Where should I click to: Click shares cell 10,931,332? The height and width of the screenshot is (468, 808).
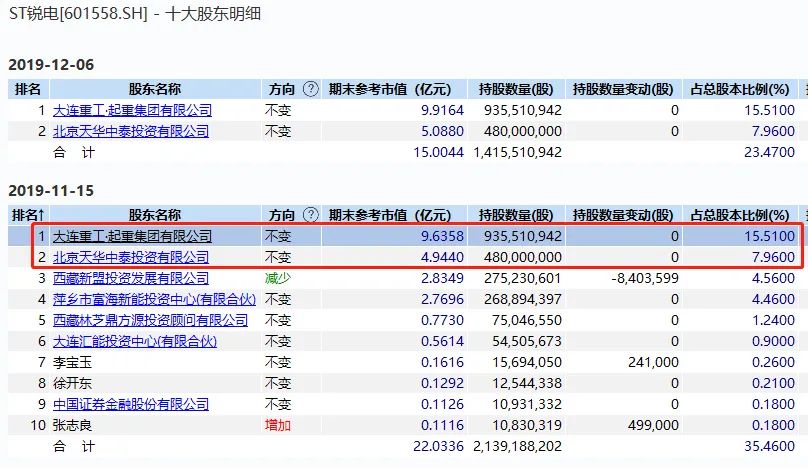point(527,405)
